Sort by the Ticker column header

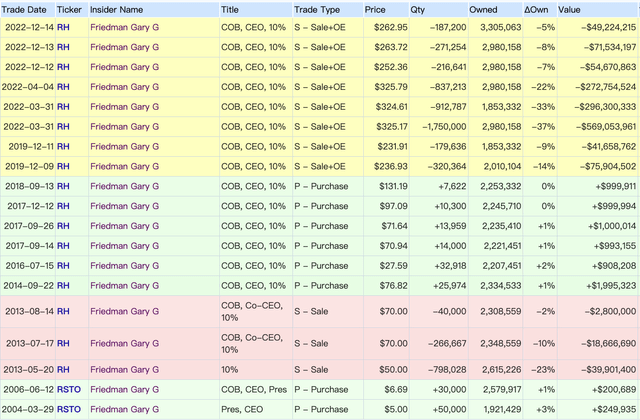70,9
